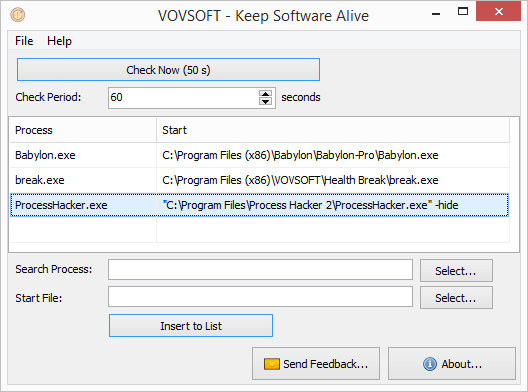528x392 pixels.
Task: Select the break.exe row
Action: coord(259,180)
